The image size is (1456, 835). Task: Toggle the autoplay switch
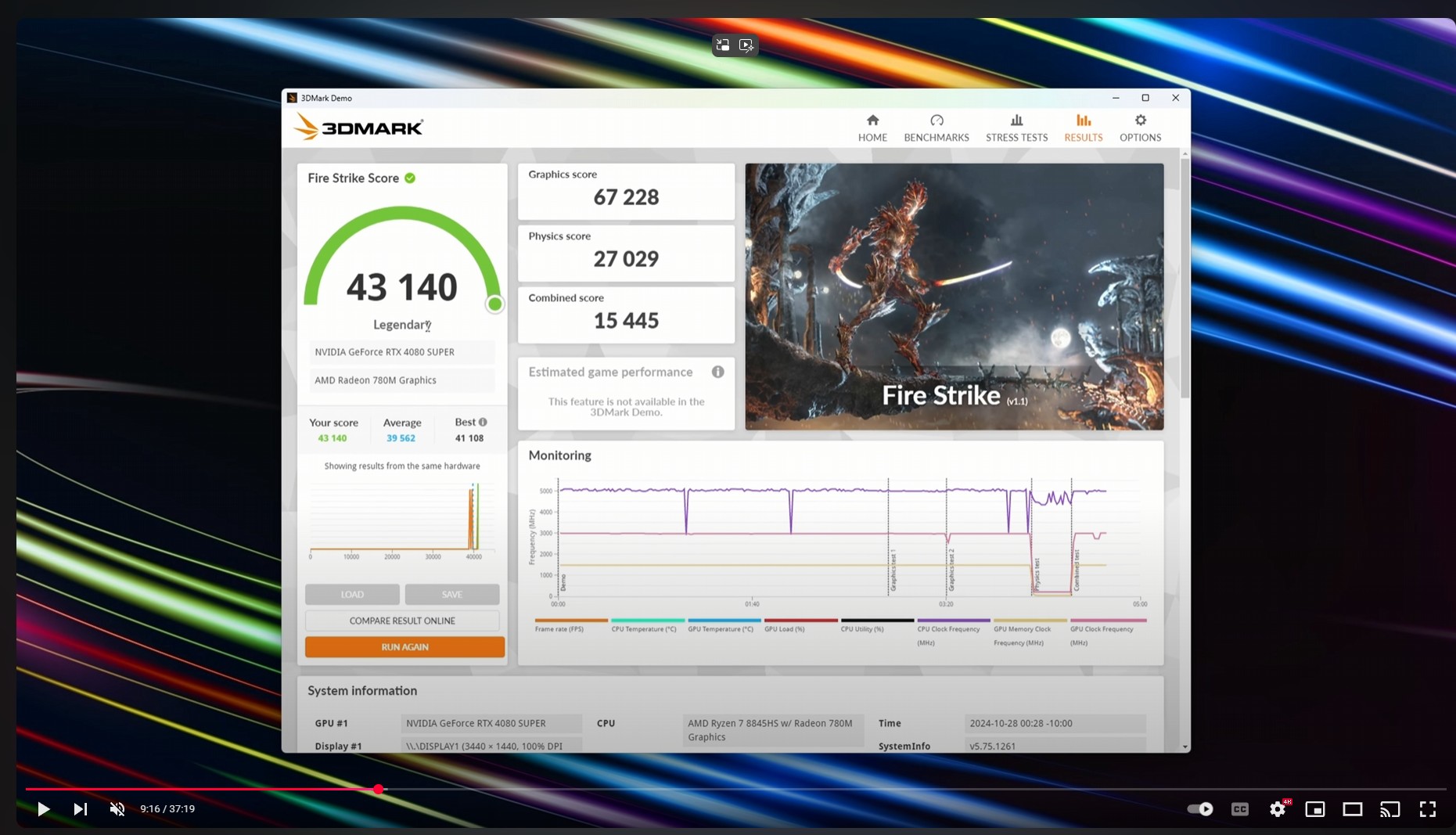1200,809
